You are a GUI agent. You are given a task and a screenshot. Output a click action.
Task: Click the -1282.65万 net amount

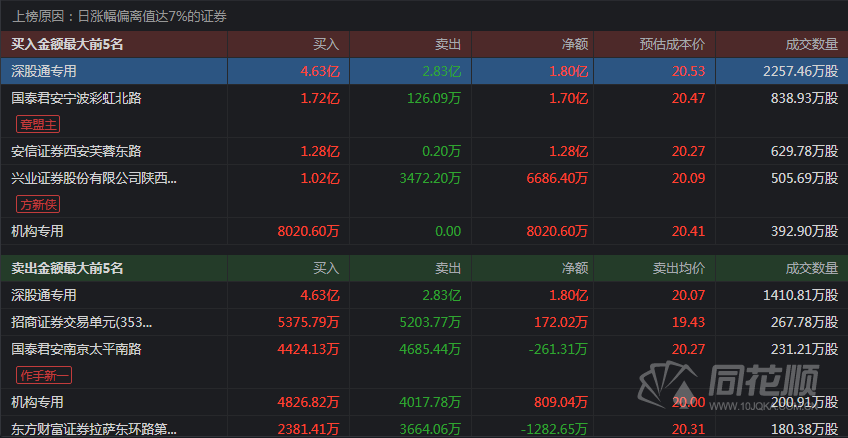point(555,430)
